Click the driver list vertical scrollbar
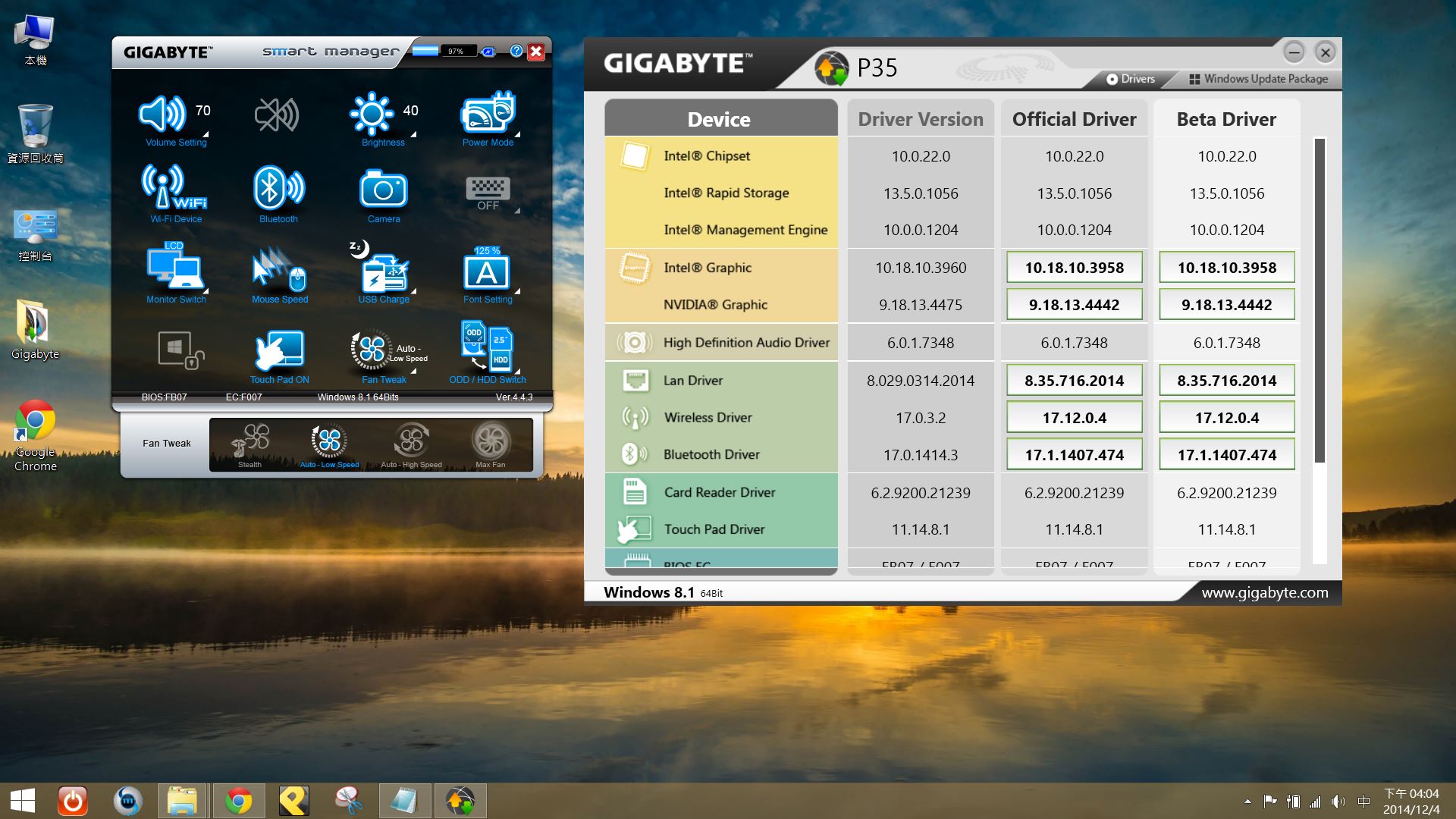 pos(1319,300)
